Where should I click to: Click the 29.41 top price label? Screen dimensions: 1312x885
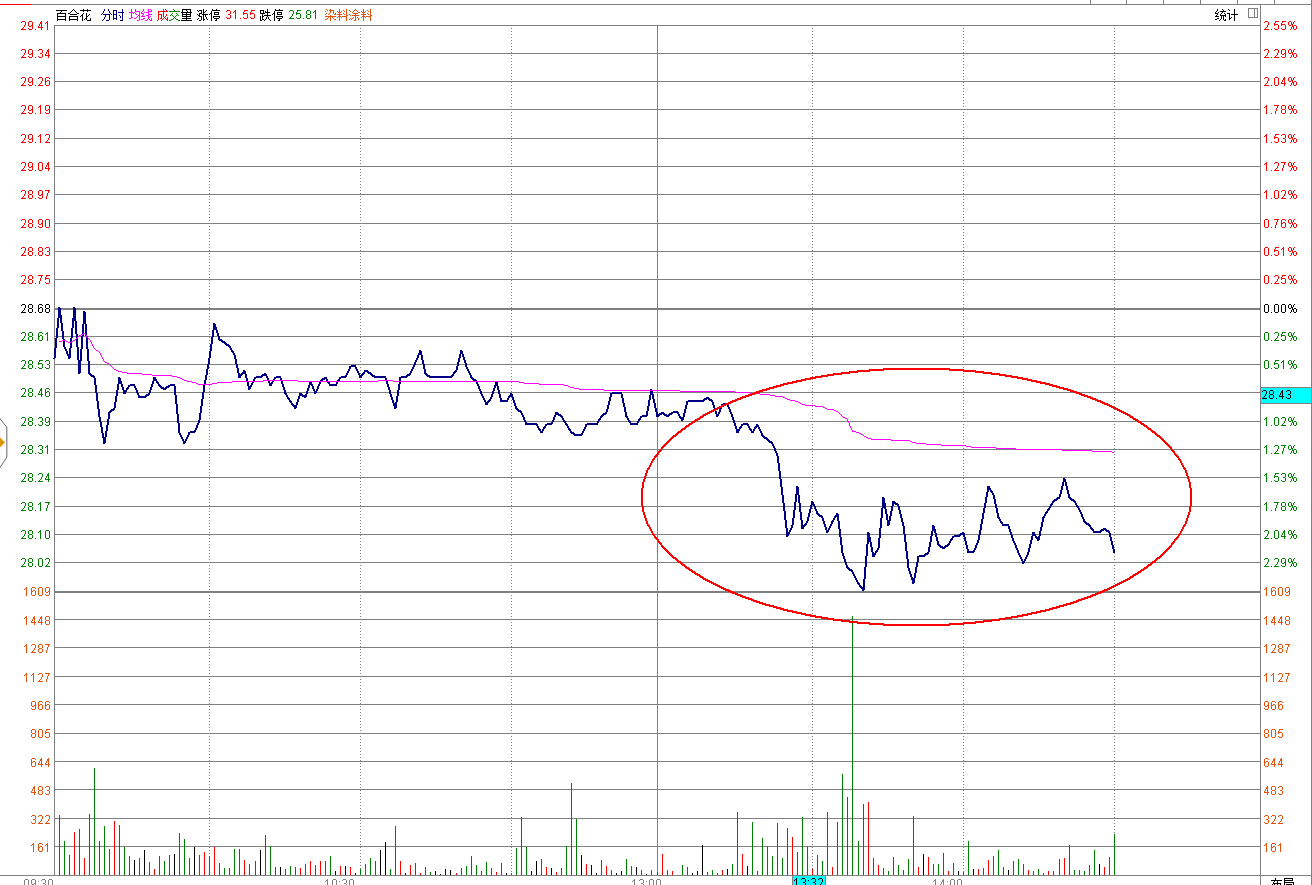[x=36, y=25]
